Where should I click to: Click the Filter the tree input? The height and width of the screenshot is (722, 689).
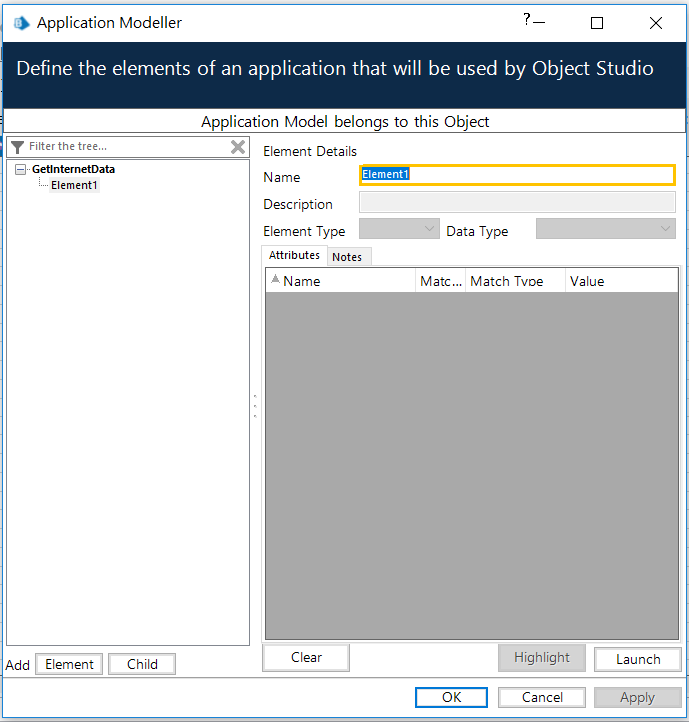[x=128, y=147]
